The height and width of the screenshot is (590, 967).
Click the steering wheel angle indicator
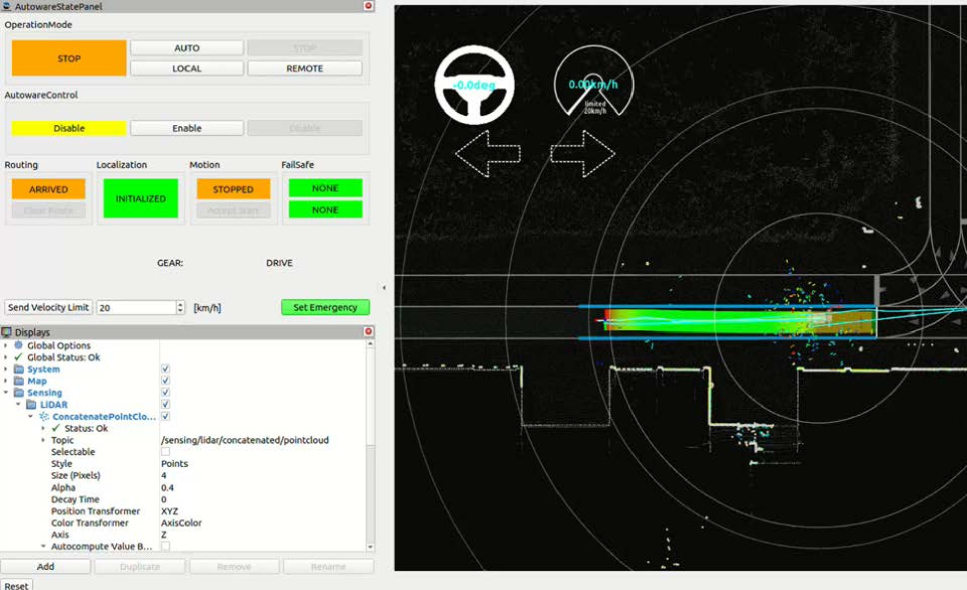[474, 85]
